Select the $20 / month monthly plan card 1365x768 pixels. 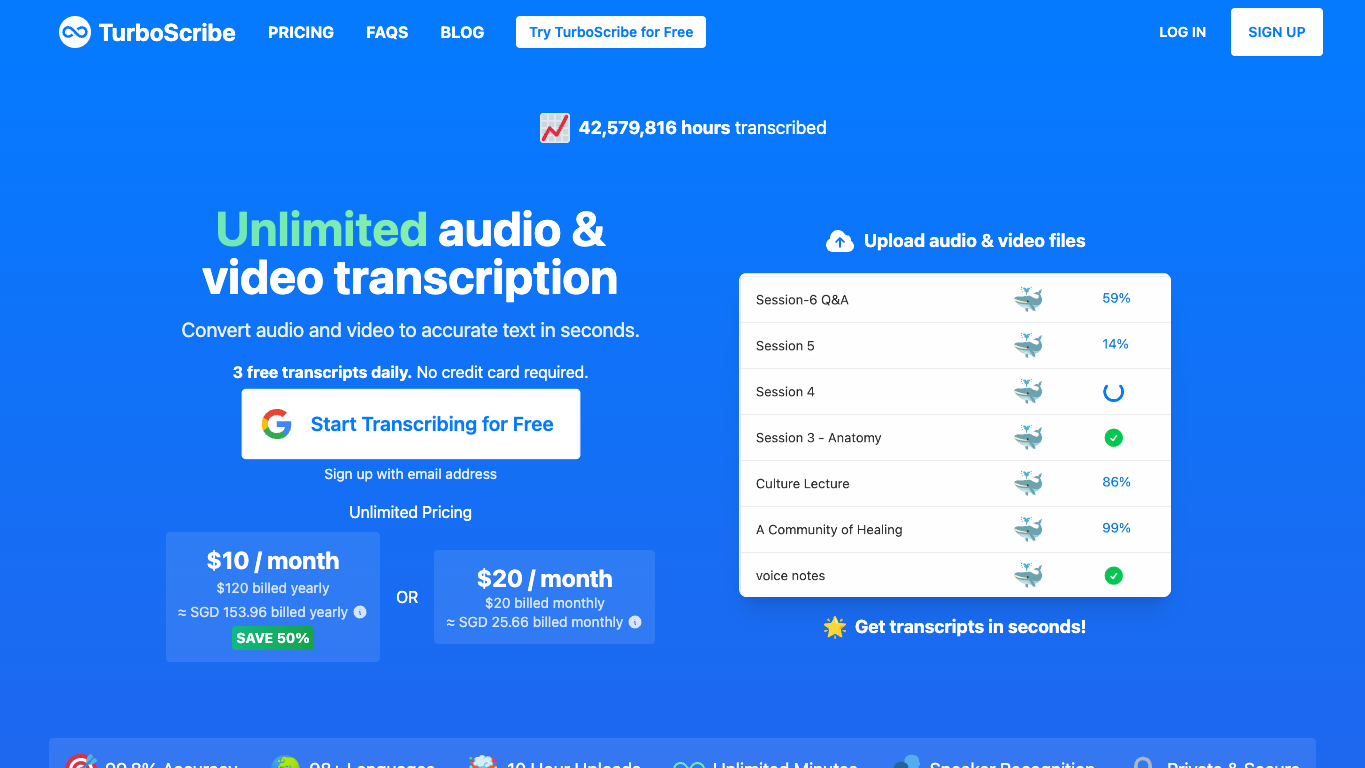[544, 597]
